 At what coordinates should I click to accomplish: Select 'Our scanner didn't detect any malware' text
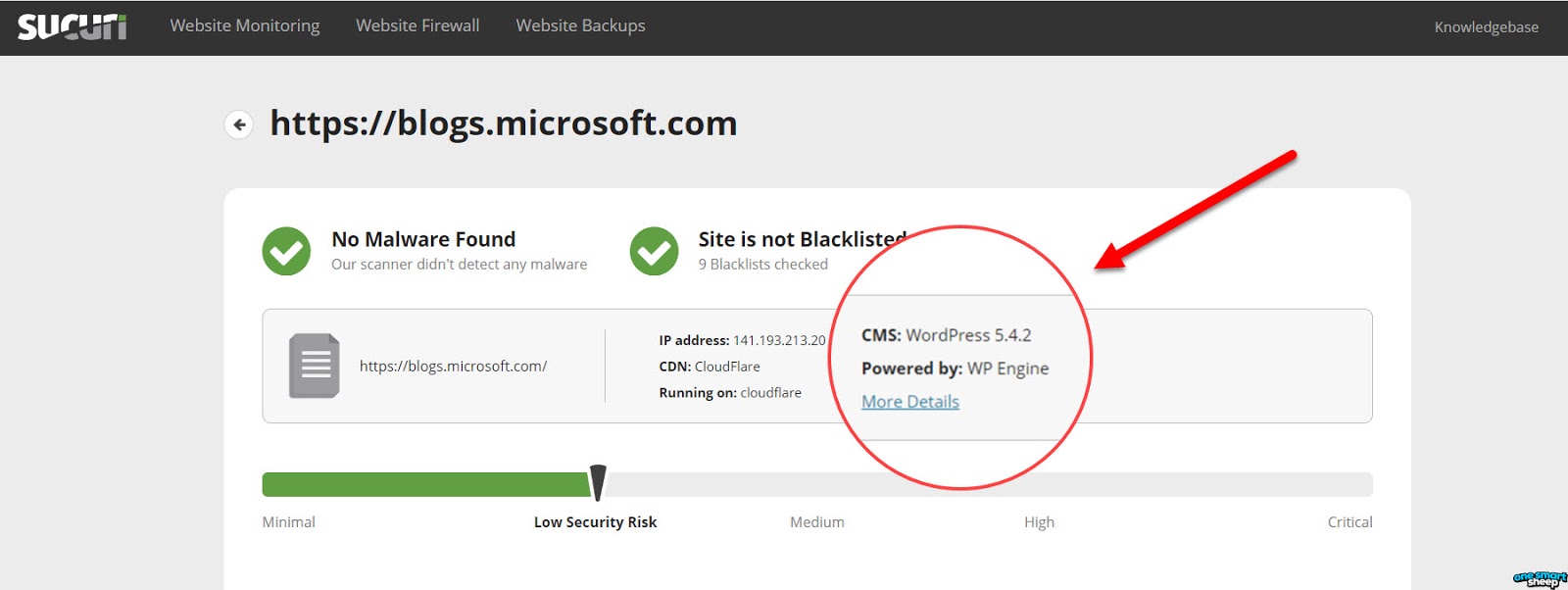459,265
